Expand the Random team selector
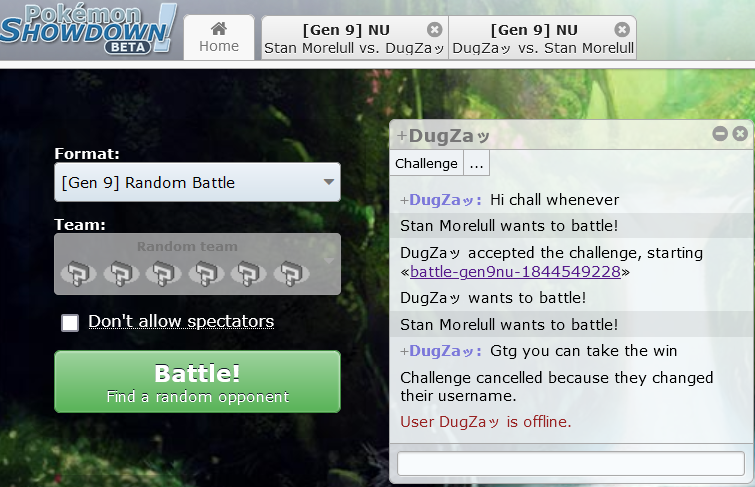Image resolution: width=755 pixels, height=487 pixels. click(x=197, y=264)
